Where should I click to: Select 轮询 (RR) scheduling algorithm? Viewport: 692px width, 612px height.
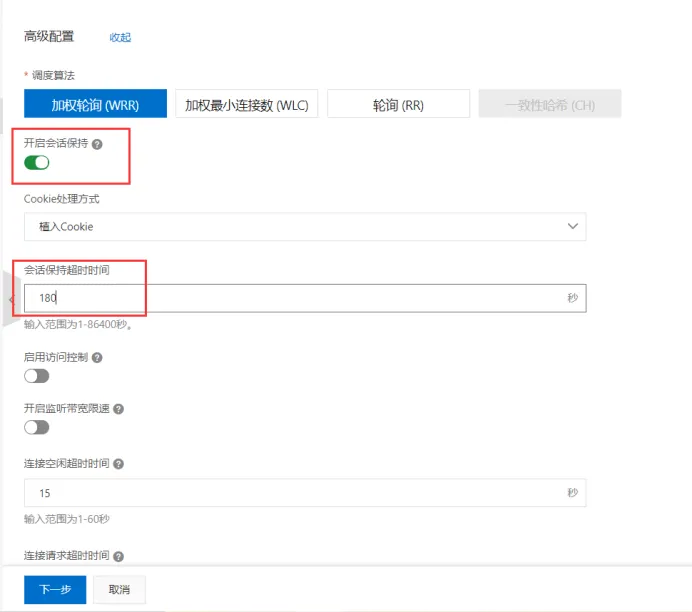click(398, 104)
